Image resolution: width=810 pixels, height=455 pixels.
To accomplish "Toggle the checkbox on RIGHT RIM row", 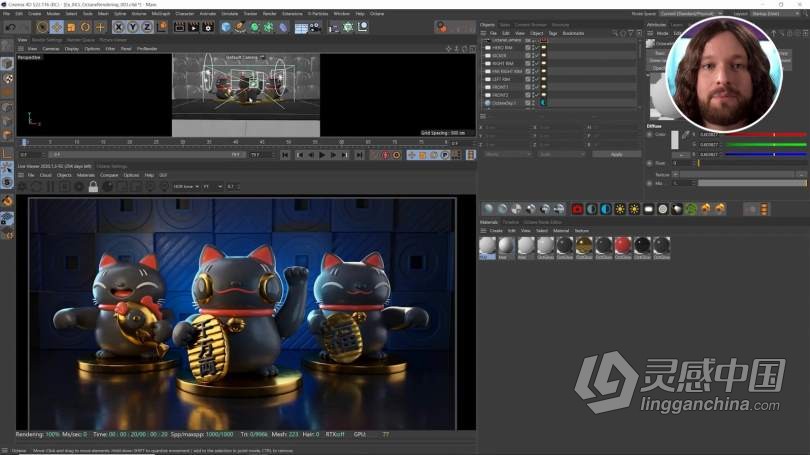I will tap(527, 64).
